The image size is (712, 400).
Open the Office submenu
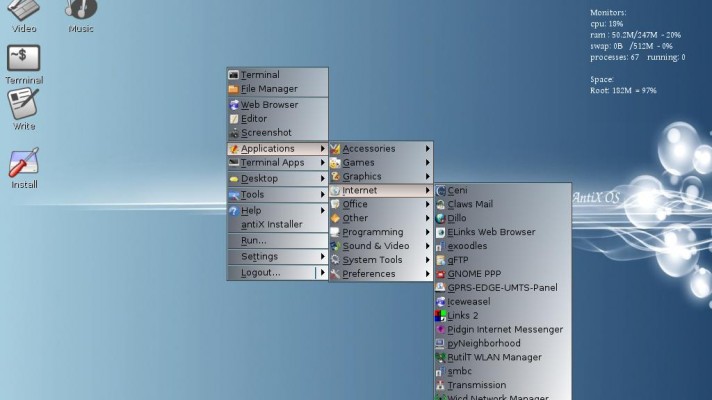coord(381,204)
